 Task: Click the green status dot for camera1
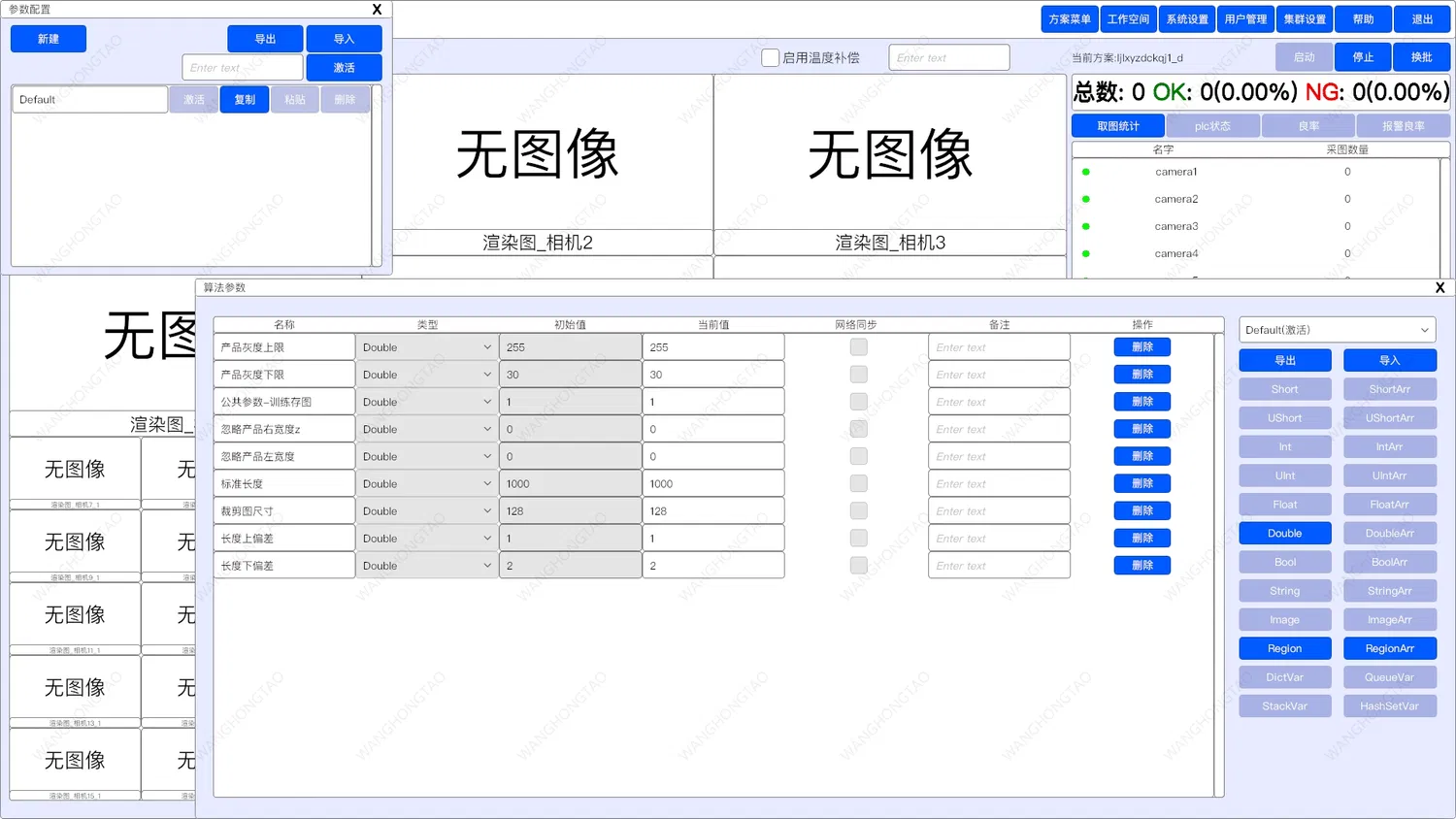(1085, 172)
